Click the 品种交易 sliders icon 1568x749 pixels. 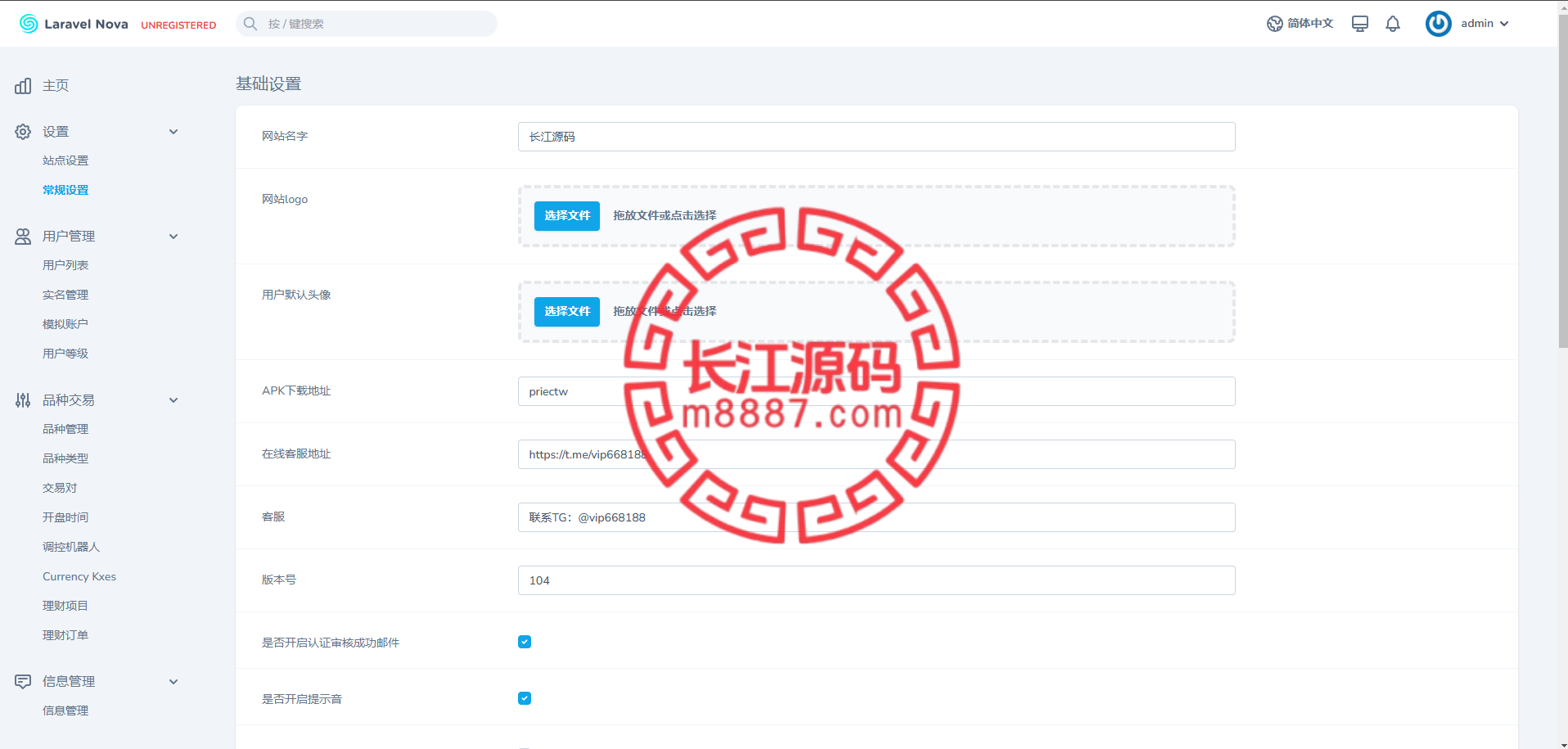[23, 400]
